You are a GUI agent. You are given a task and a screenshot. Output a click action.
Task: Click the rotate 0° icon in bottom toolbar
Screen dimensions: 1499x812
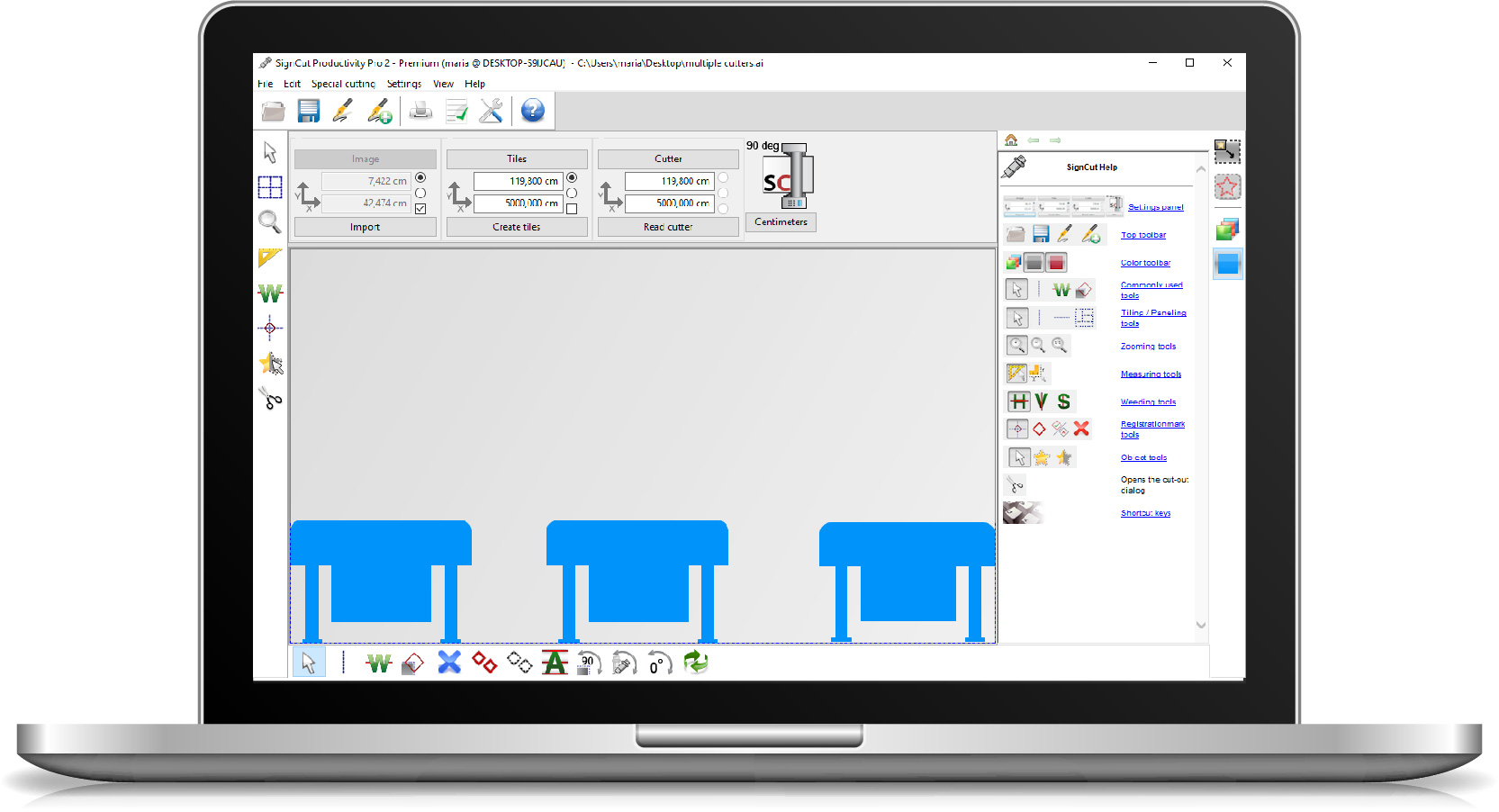[659, 663]
